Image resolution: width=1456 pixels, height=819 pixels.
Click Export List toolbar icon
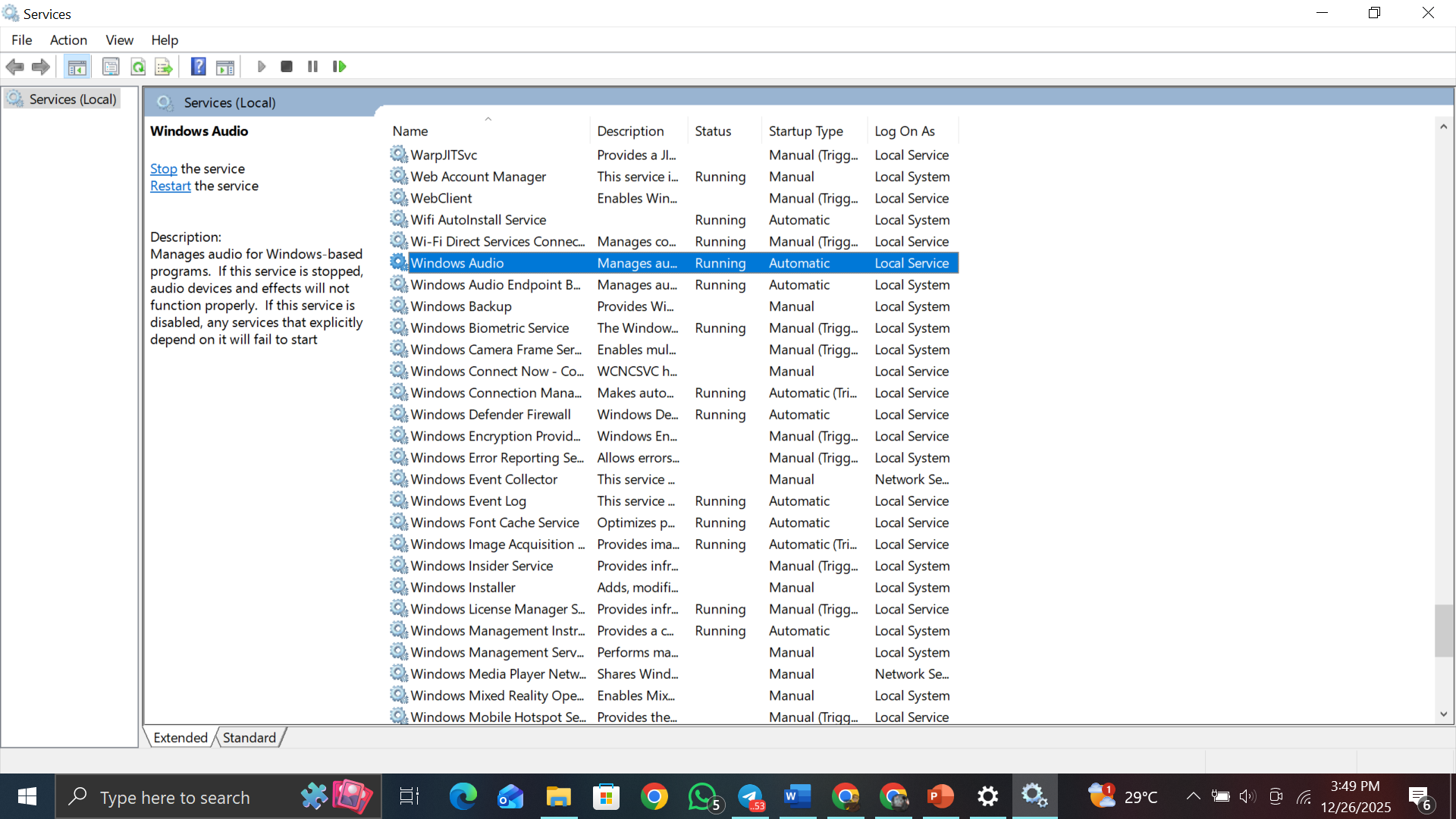click(164, 67)
